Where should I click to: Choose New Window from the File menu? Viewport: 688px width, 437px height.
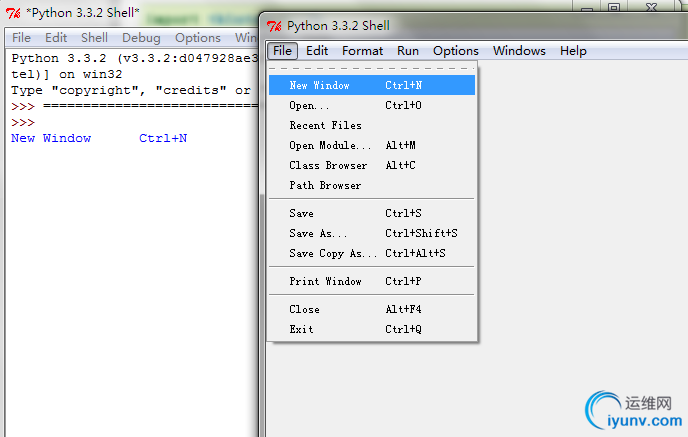pos(372,85)
